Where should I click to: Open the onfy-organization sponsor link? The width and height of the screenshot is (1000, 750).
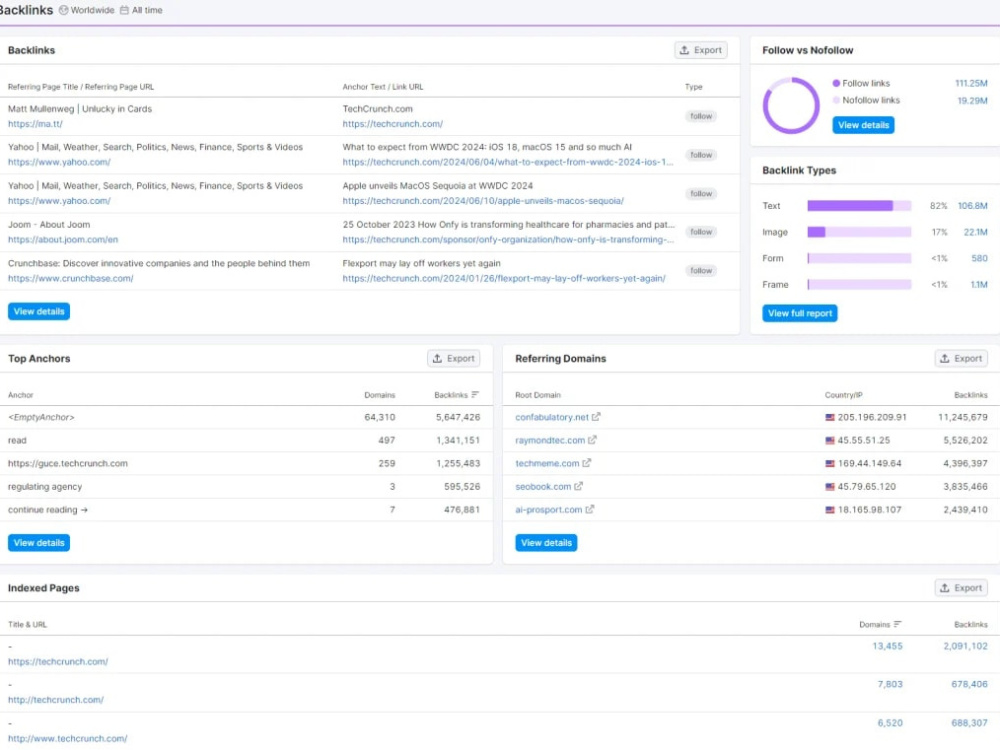coord(508,240)
